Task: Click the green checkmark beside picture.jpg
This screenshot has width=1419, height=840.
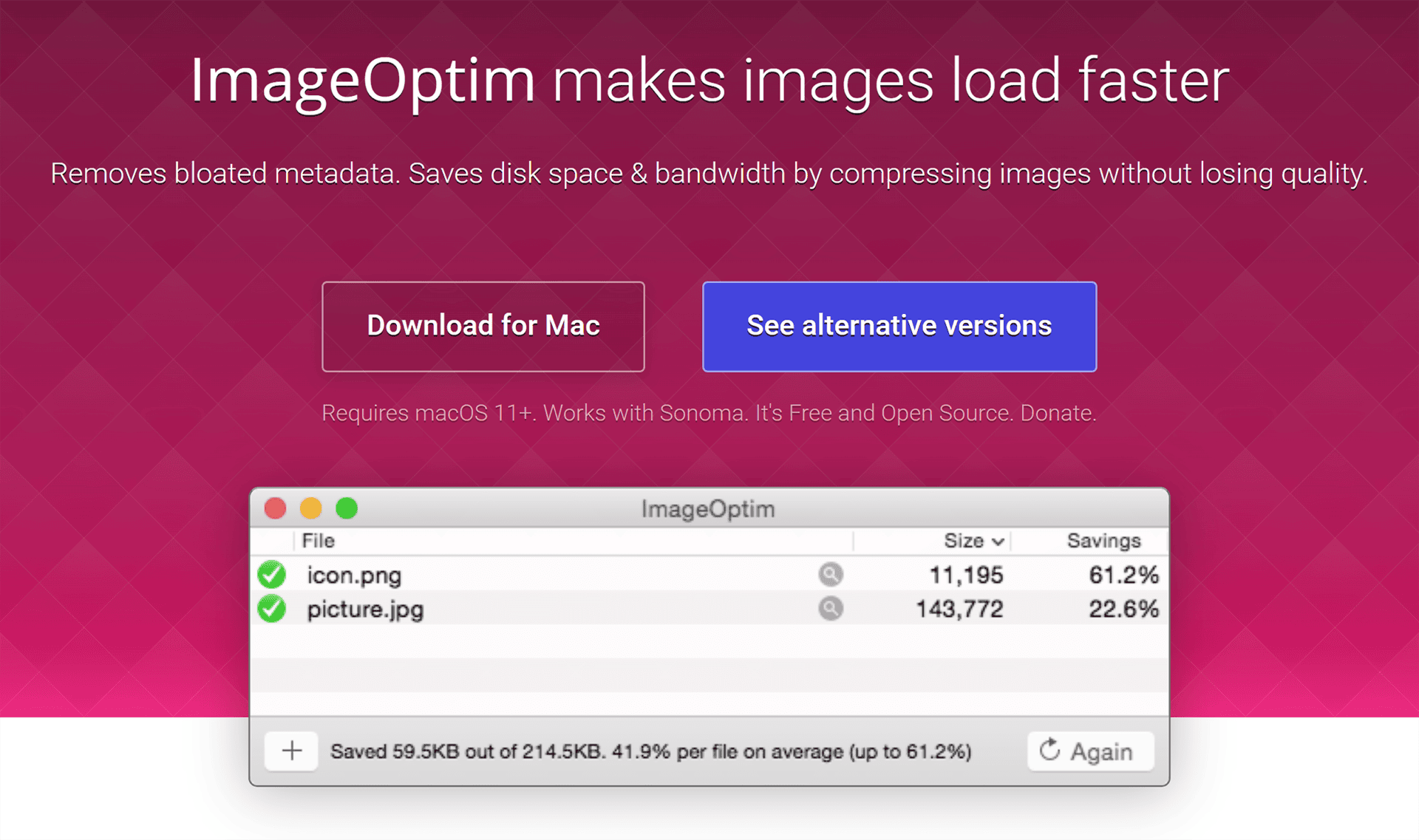Action: (x=272, y=609)
